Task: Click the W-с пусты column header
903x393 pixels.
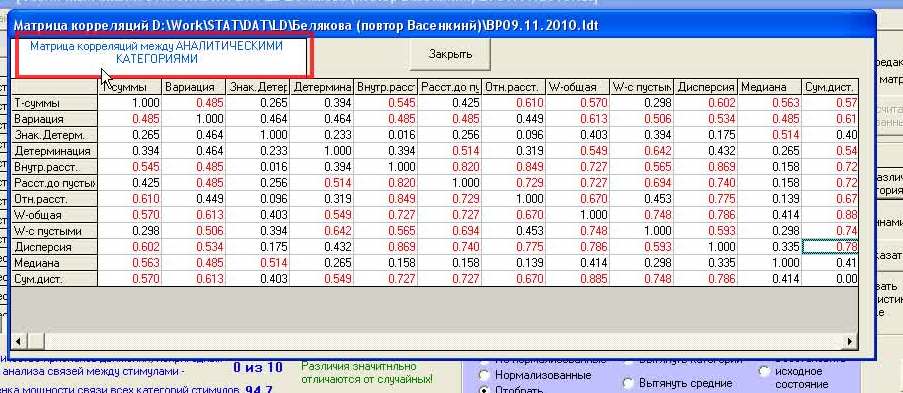Action: 642,87
